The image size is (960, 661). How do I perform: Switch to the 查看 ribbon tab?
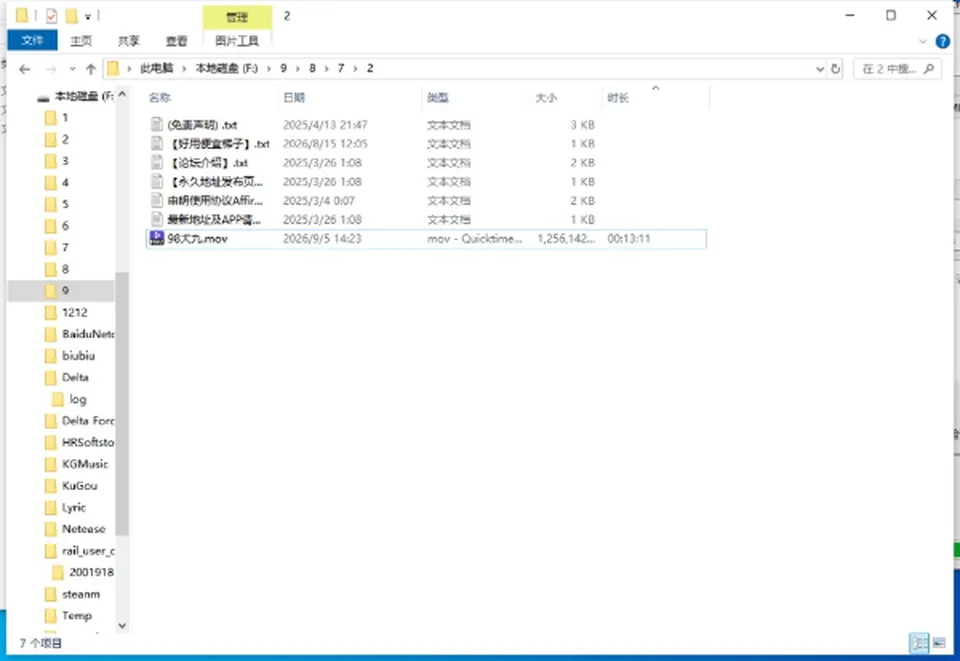click(176, 41)
